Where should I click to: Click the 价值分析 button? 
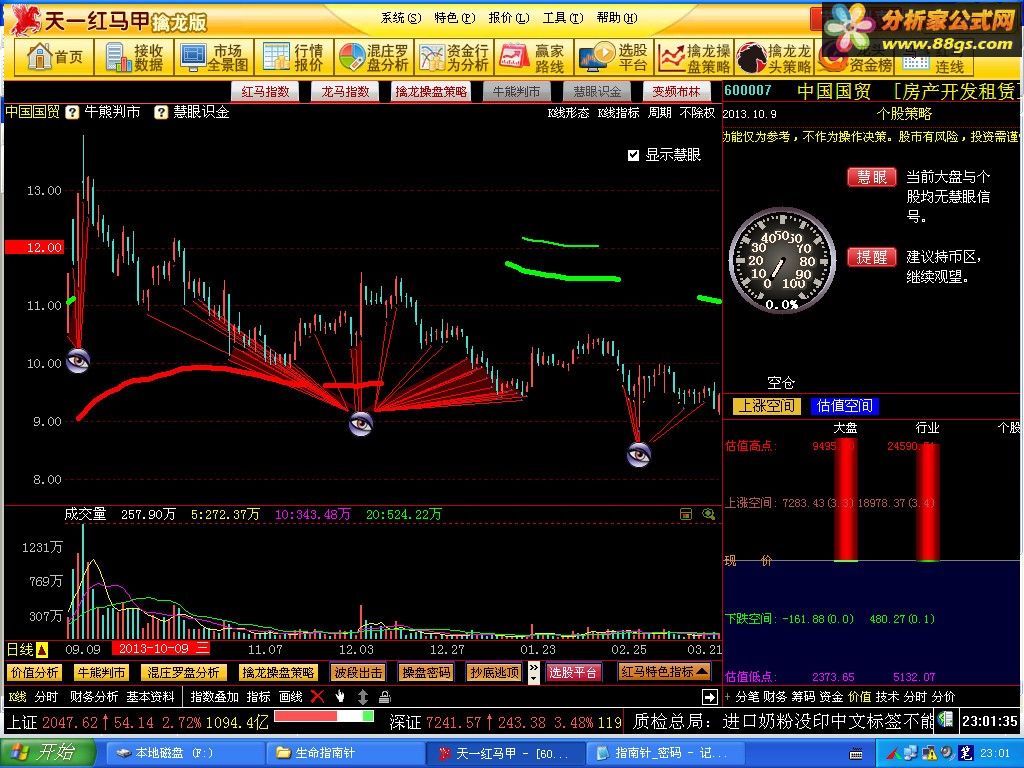click(x=35, y=671)
